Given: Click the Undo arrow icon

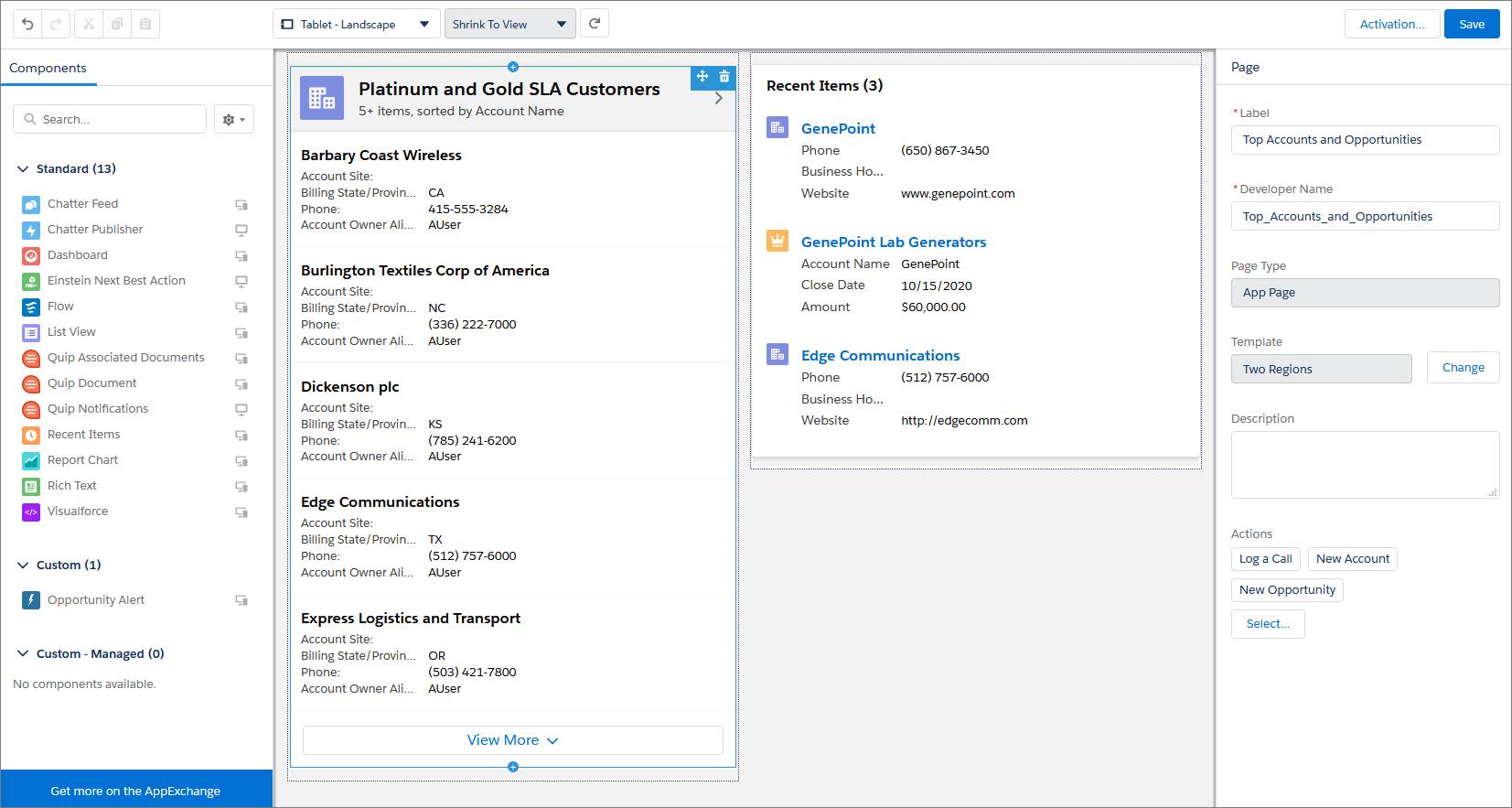Looking at the screenshot, I should (27, 24).
